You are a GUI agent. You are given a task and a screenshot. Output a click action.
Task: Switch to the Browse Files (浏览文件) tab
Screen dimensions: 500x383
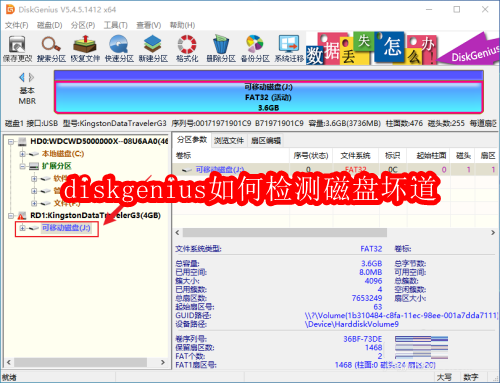pos(229,141)
